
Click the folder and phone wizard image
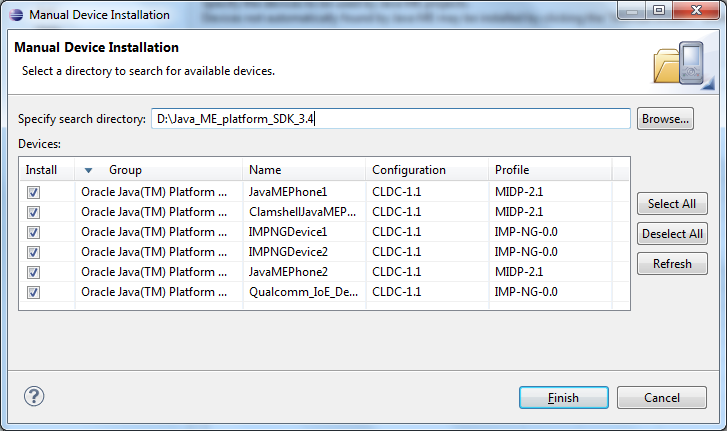click(679, 63)
